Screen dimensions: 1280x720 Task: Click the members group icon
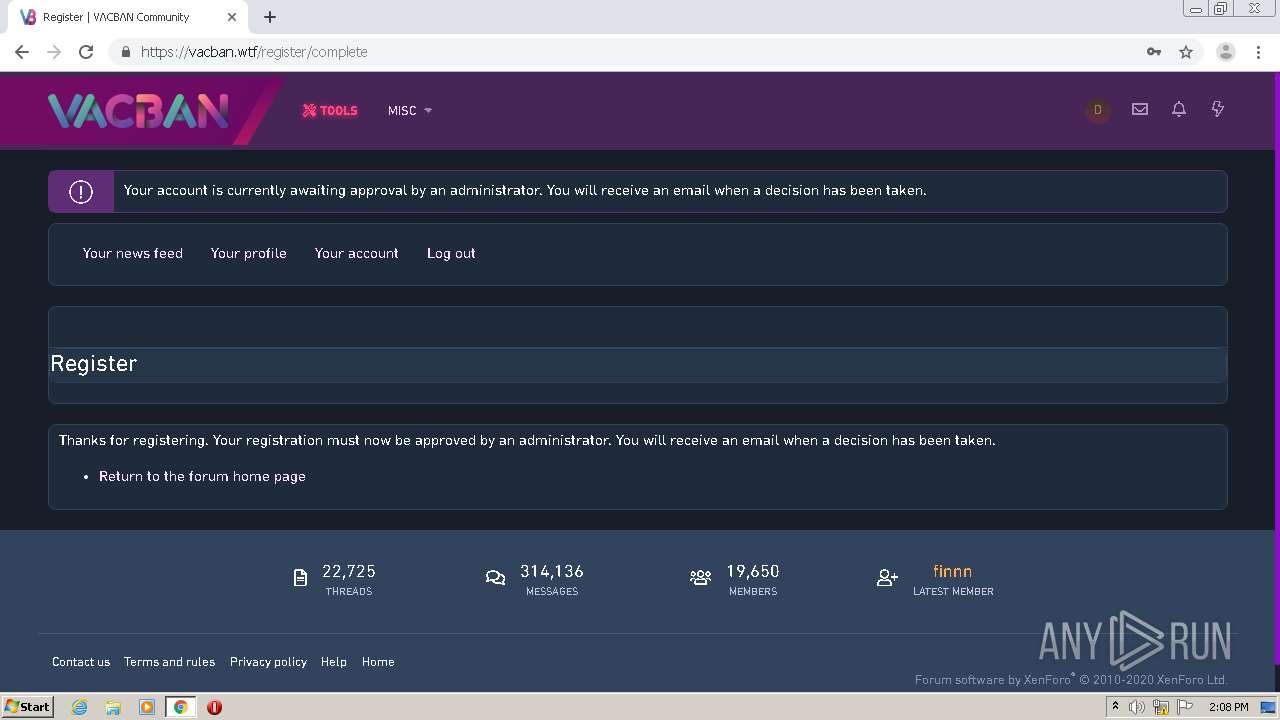click(700, 578)
